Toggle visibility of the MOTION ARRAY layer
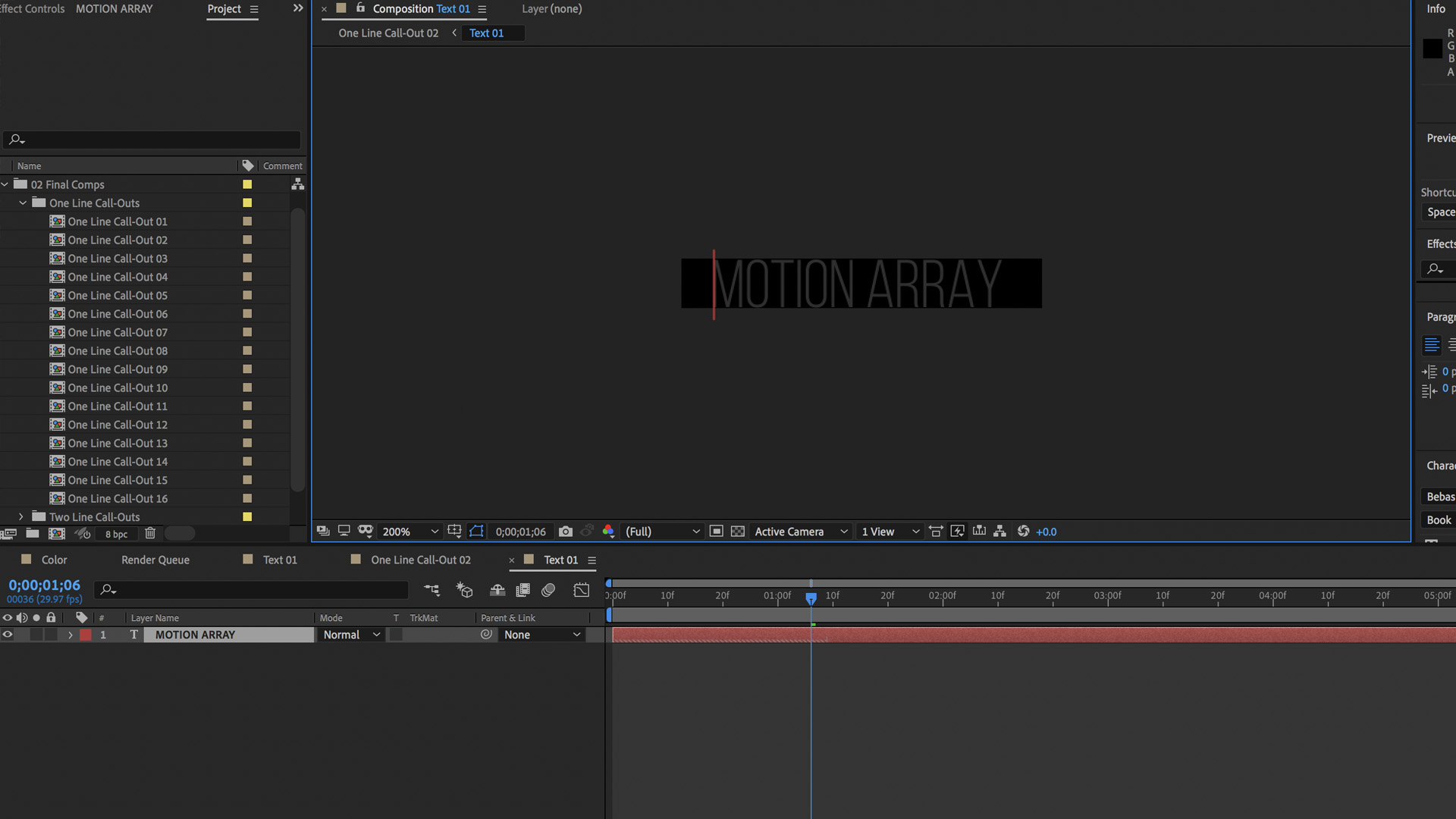 (x=8, y=635)
